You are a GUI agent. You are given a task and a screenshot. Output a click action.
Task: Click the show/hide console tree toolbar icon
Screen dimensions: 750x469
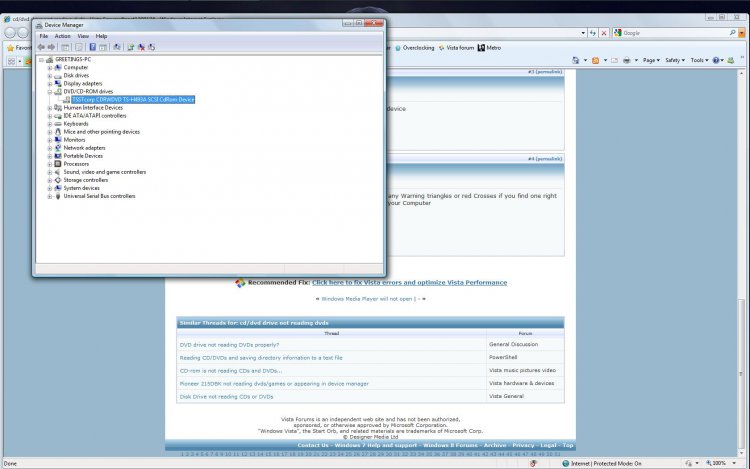[65, 47]
